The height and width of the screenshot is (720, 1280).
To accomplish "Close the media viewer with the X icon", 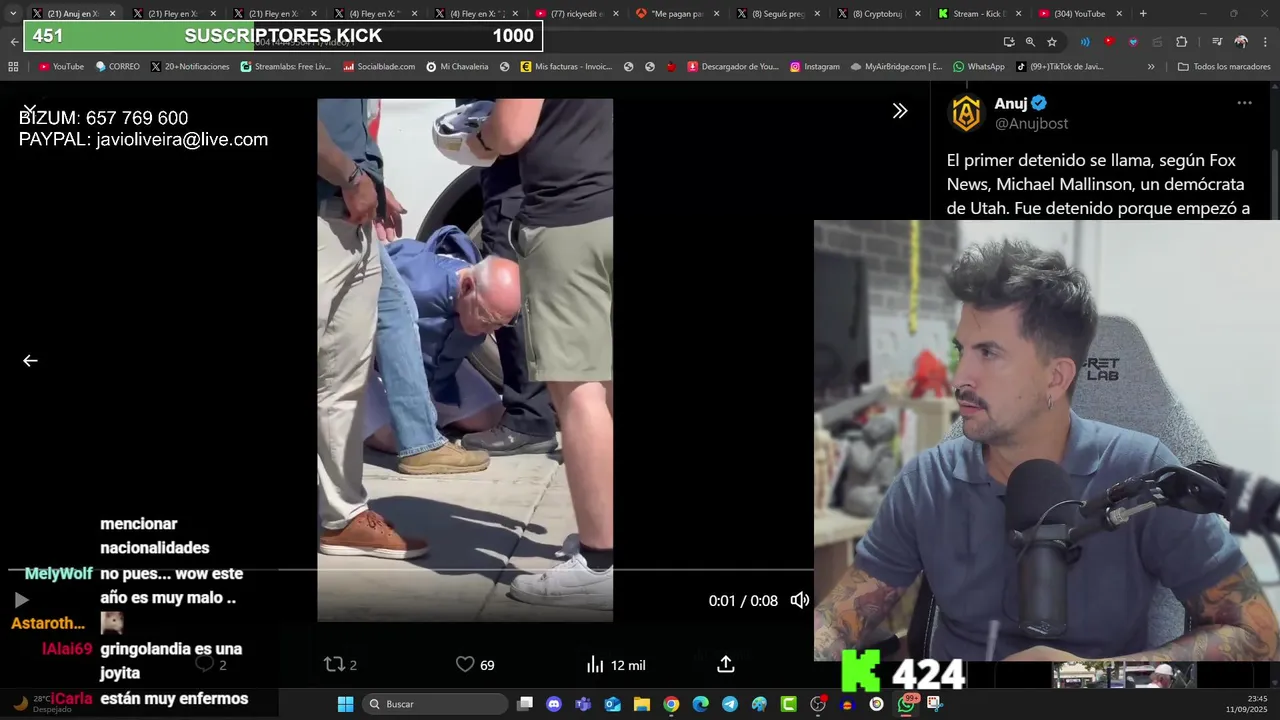I will pos(30,109).
